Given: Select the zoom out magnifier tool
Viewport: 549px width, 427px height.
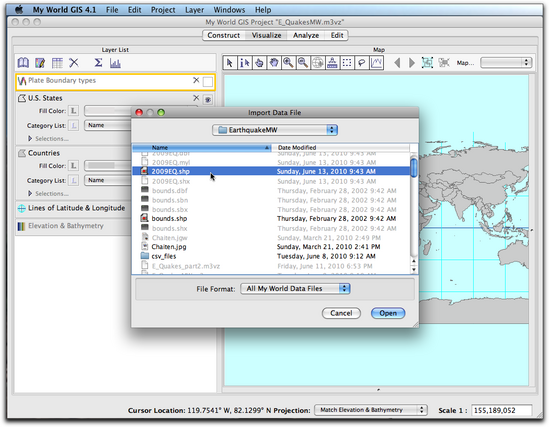Looking at the screenshot, I should tap(303, 63).
